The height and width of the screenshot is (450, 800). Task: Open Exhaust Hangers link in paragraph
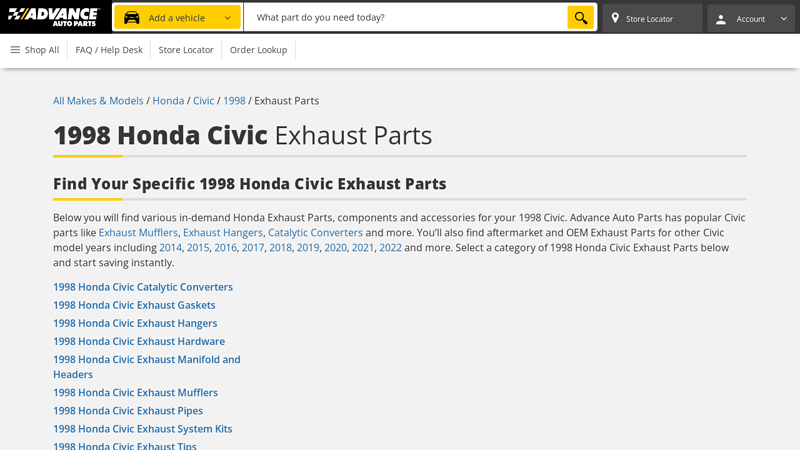click(x=223, y=233)
